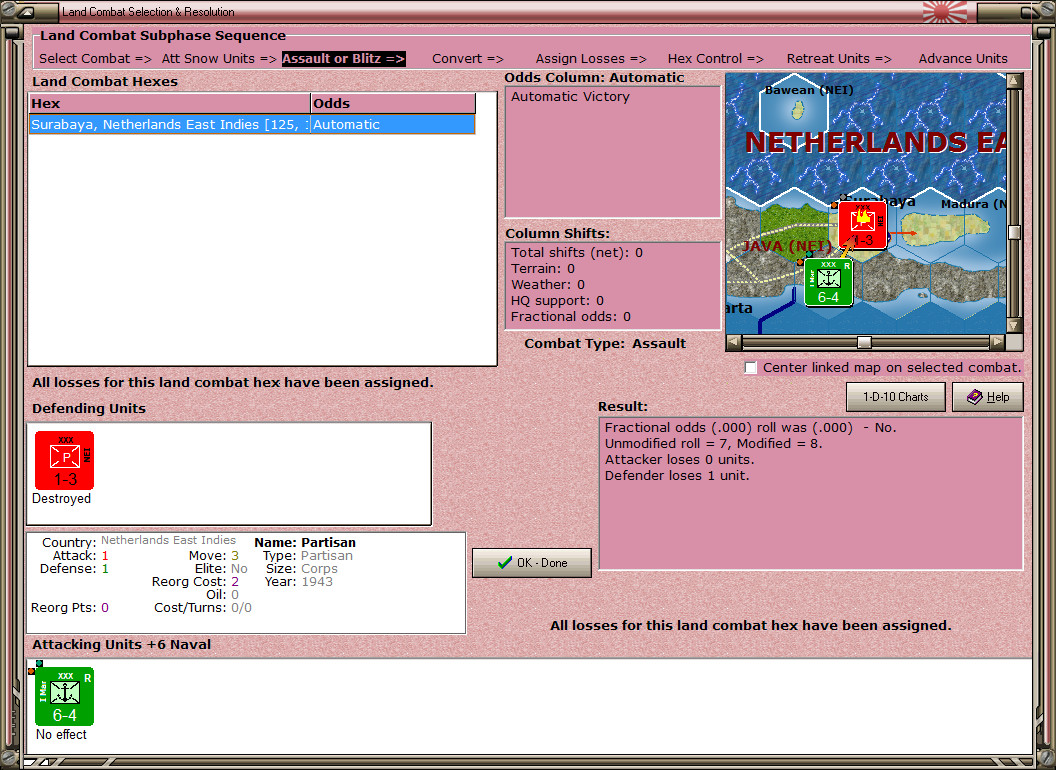The width and height of the screenshot is (1056, 770).
Task: Click the Automatic Victory text
Action: (570, 96)
